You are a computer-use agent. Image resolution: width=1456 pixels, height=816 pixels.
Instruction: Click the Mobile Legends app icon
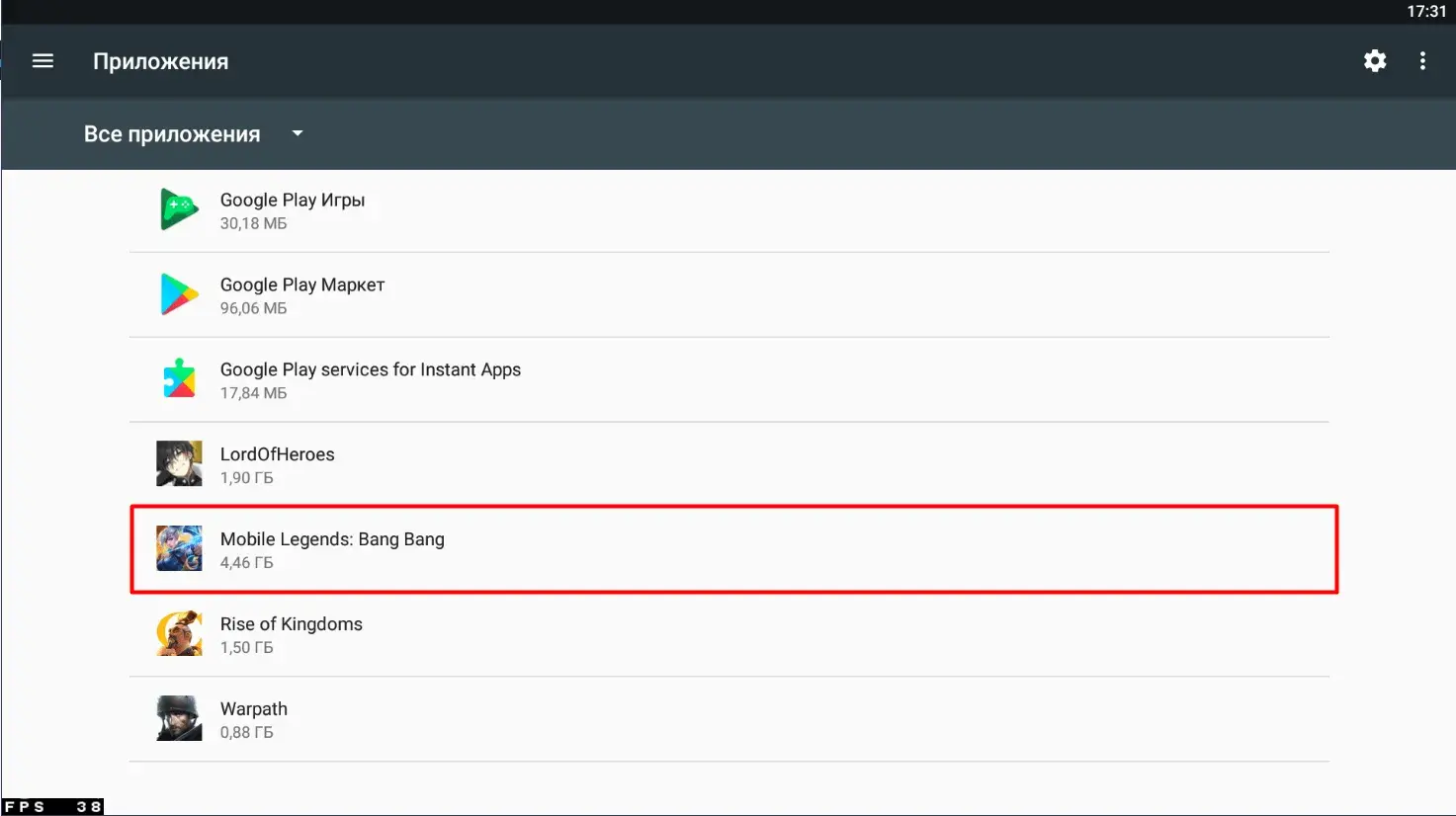(179, 548)
